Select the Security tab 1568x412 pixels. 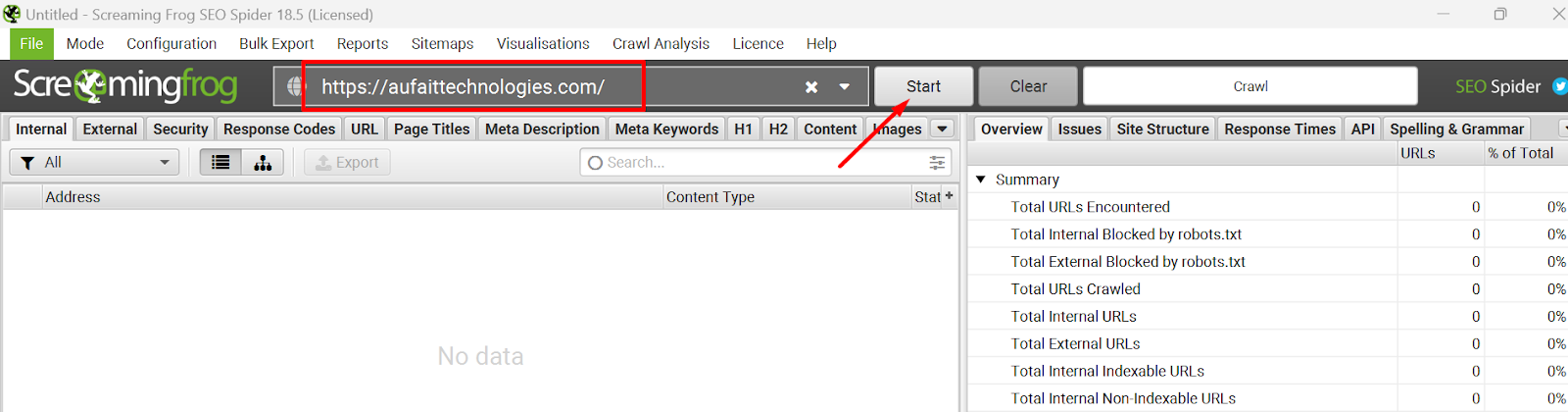tap(180, 129)
